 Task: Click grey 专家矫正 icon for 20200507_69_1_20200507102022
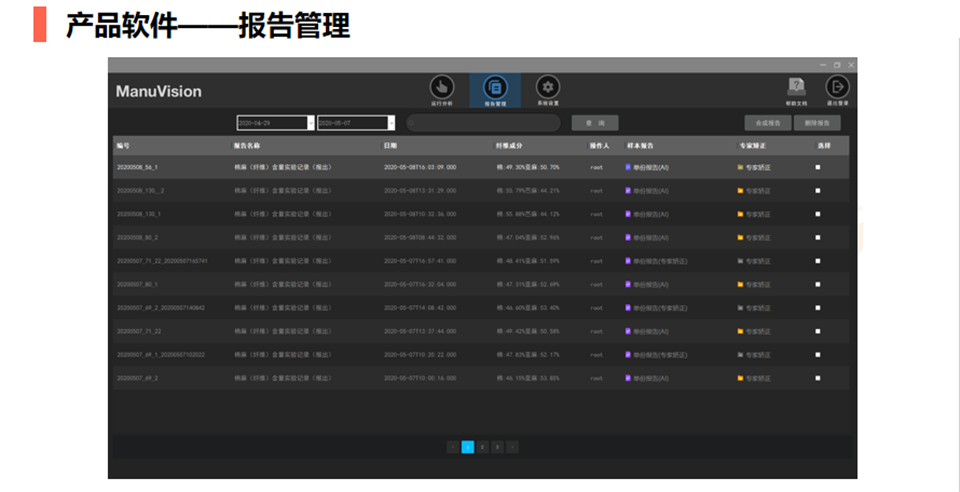click(x=740, y=354)
